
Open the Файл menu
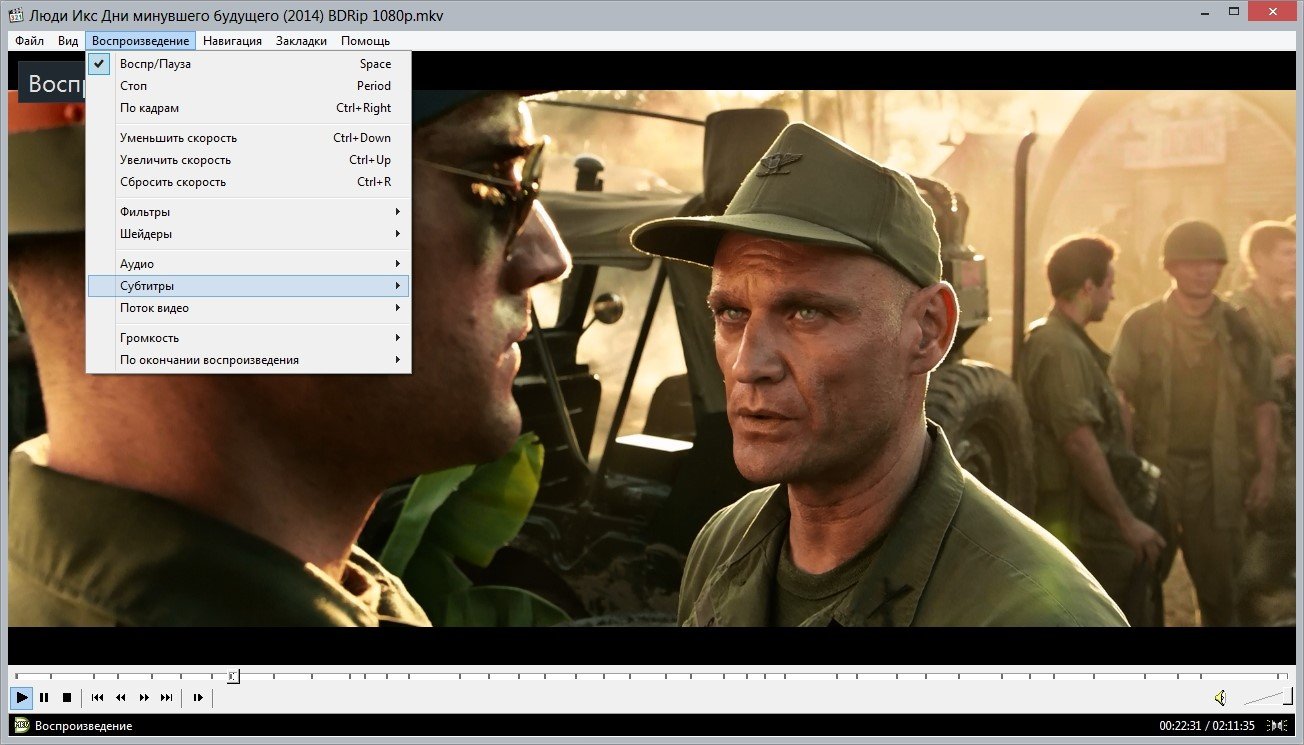pyautogui.click(x=30, y=41)
